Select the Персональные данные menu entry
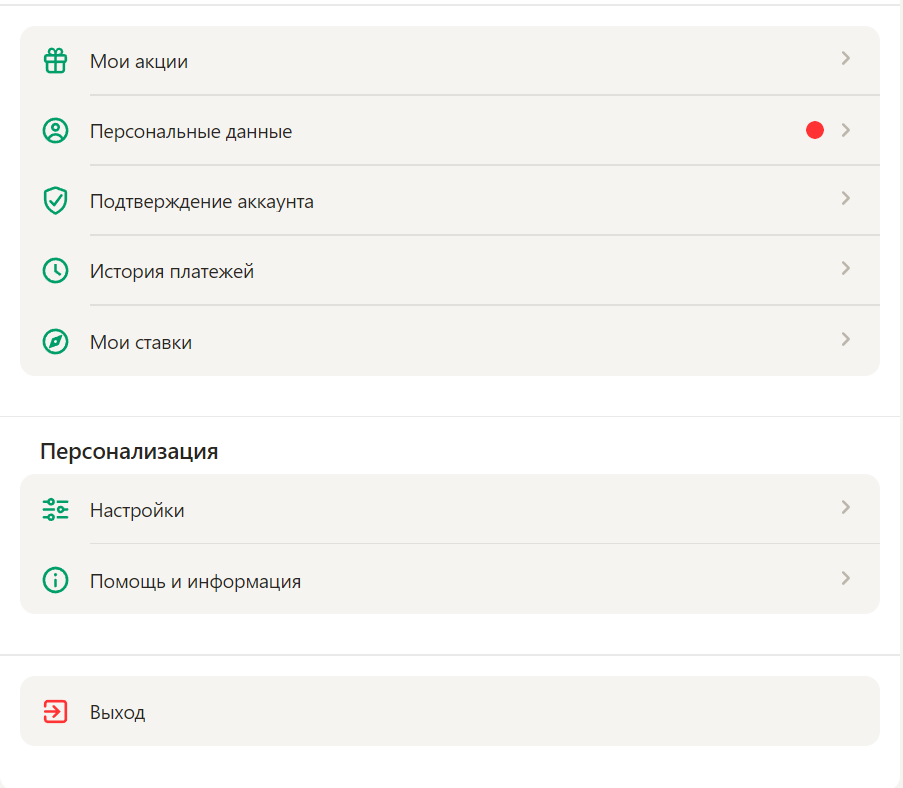 [x=450, y=131]
